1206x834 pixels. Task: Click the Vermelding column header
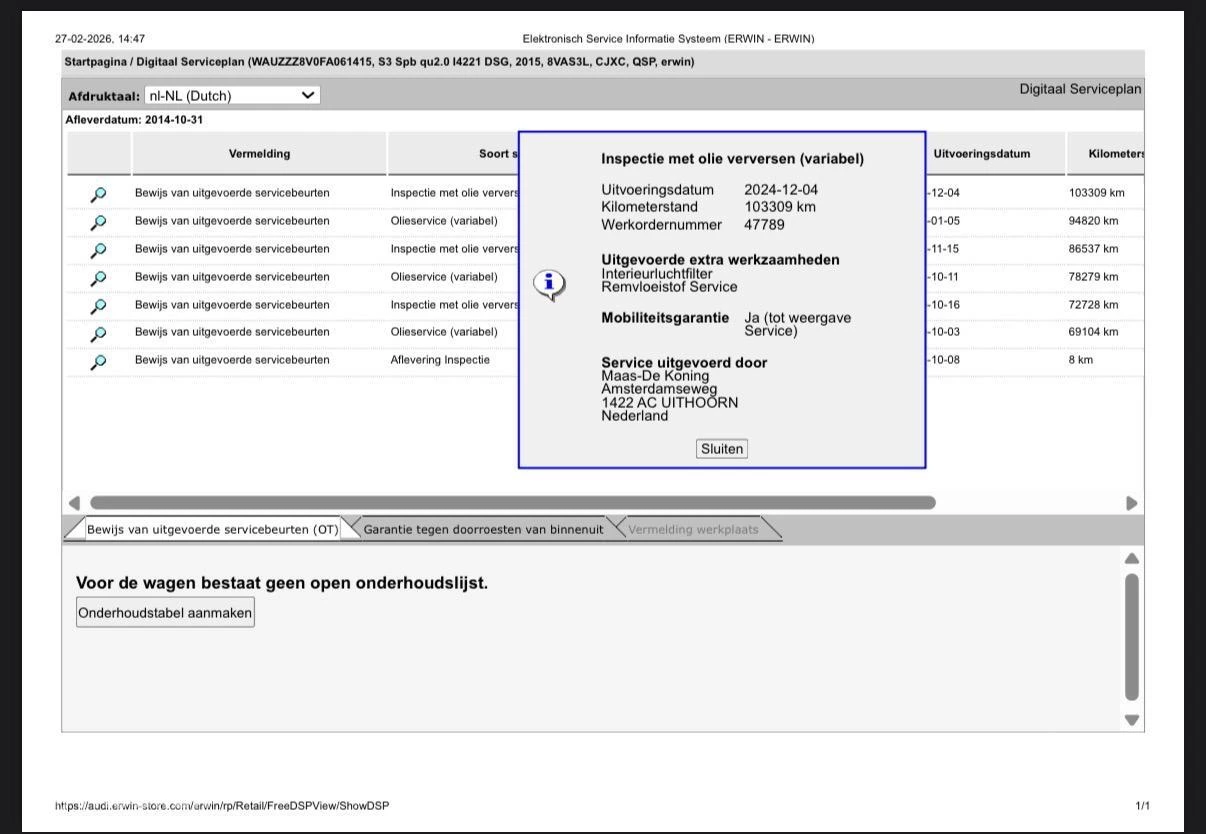(259, 154)
